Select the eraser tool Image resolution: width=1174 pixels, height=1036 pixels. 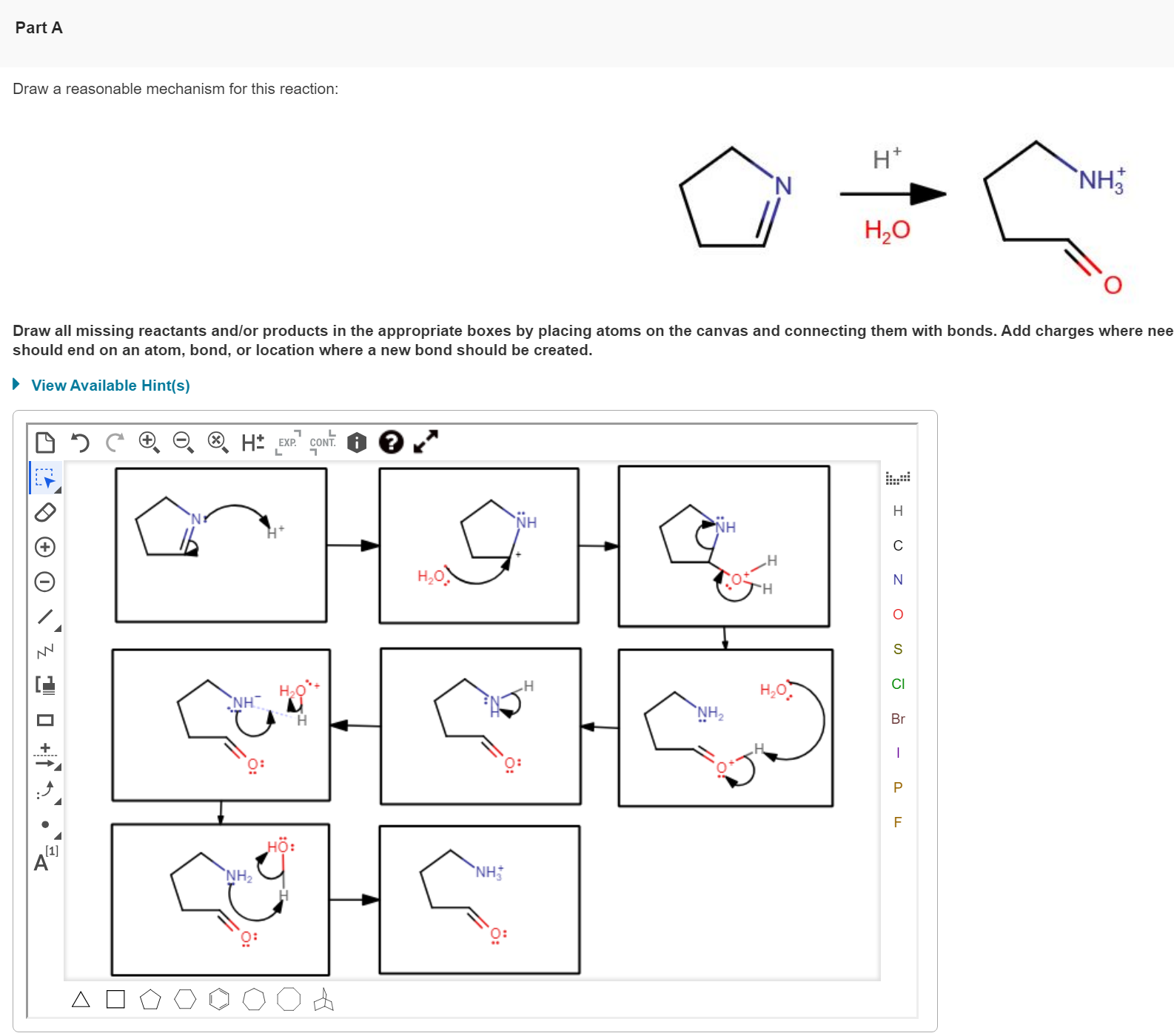(x=45, y=512)
